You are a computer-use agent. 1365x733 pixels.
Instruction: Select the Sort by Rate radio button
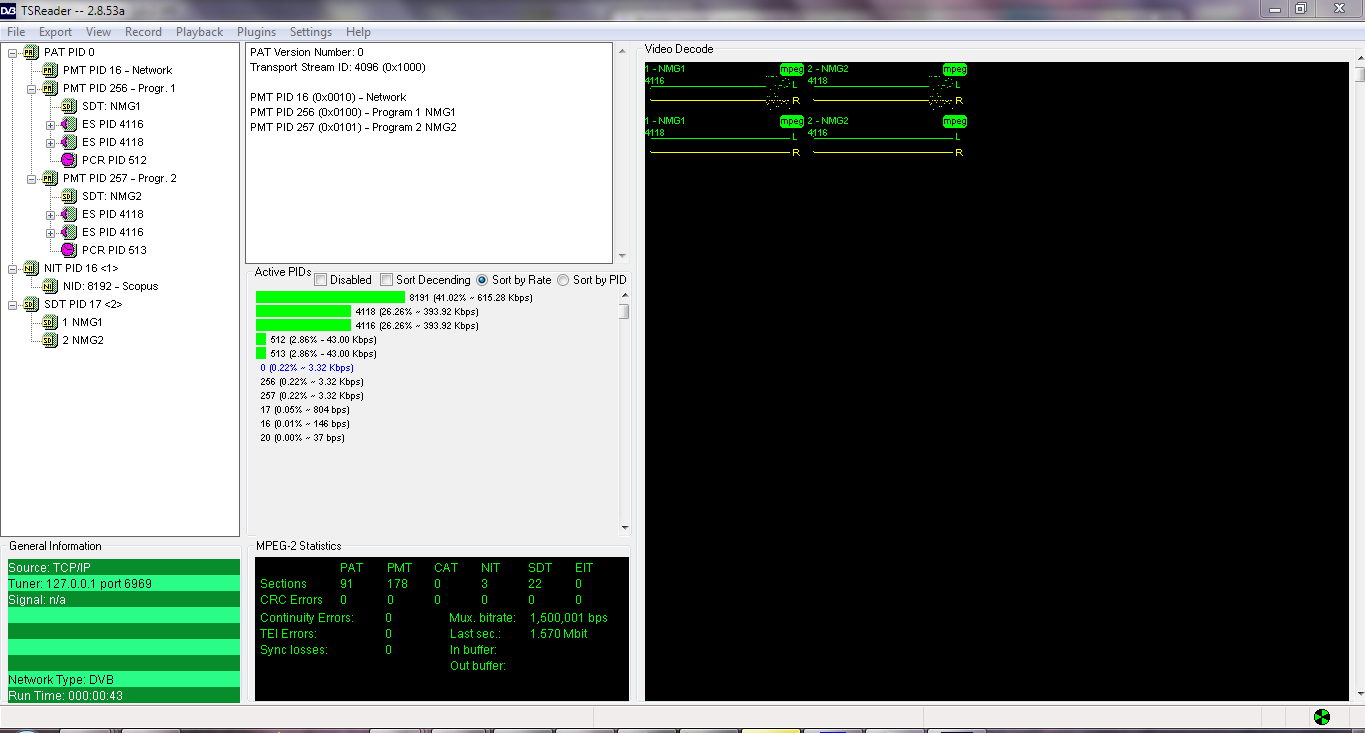click(x=482, y=280)
